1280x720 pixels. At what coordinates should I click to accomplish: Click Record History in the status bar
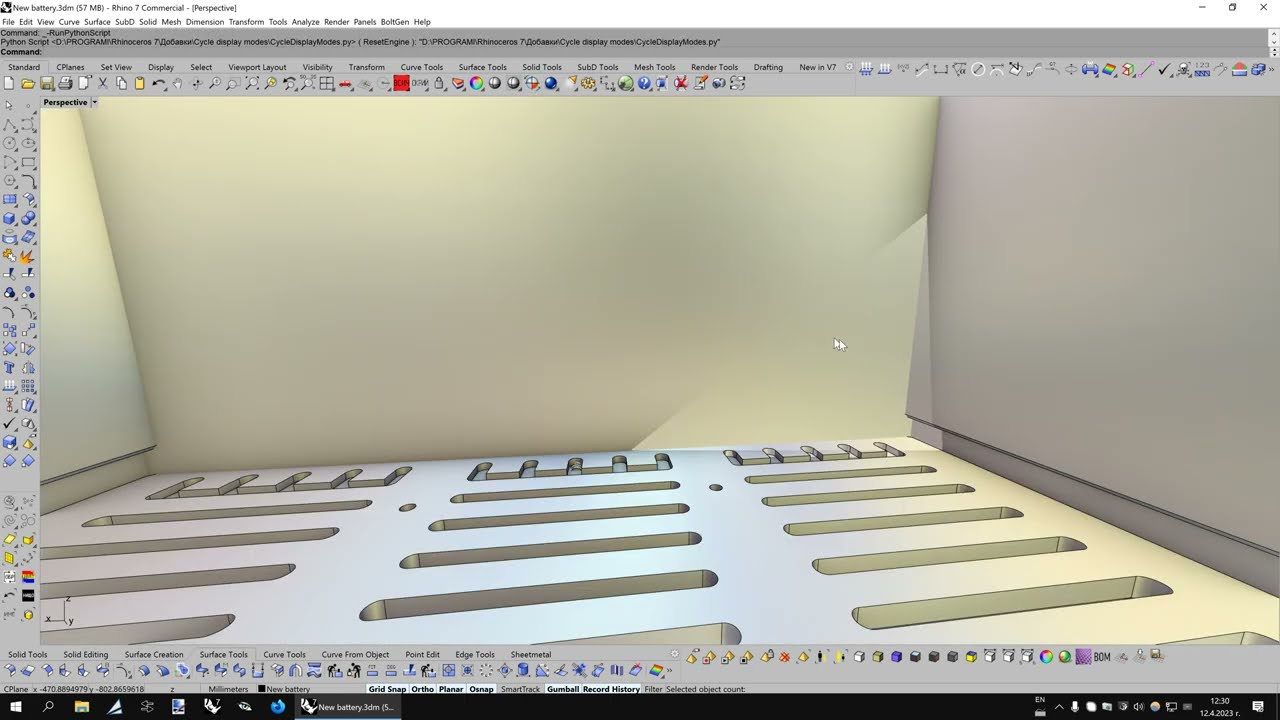[609, 689]
